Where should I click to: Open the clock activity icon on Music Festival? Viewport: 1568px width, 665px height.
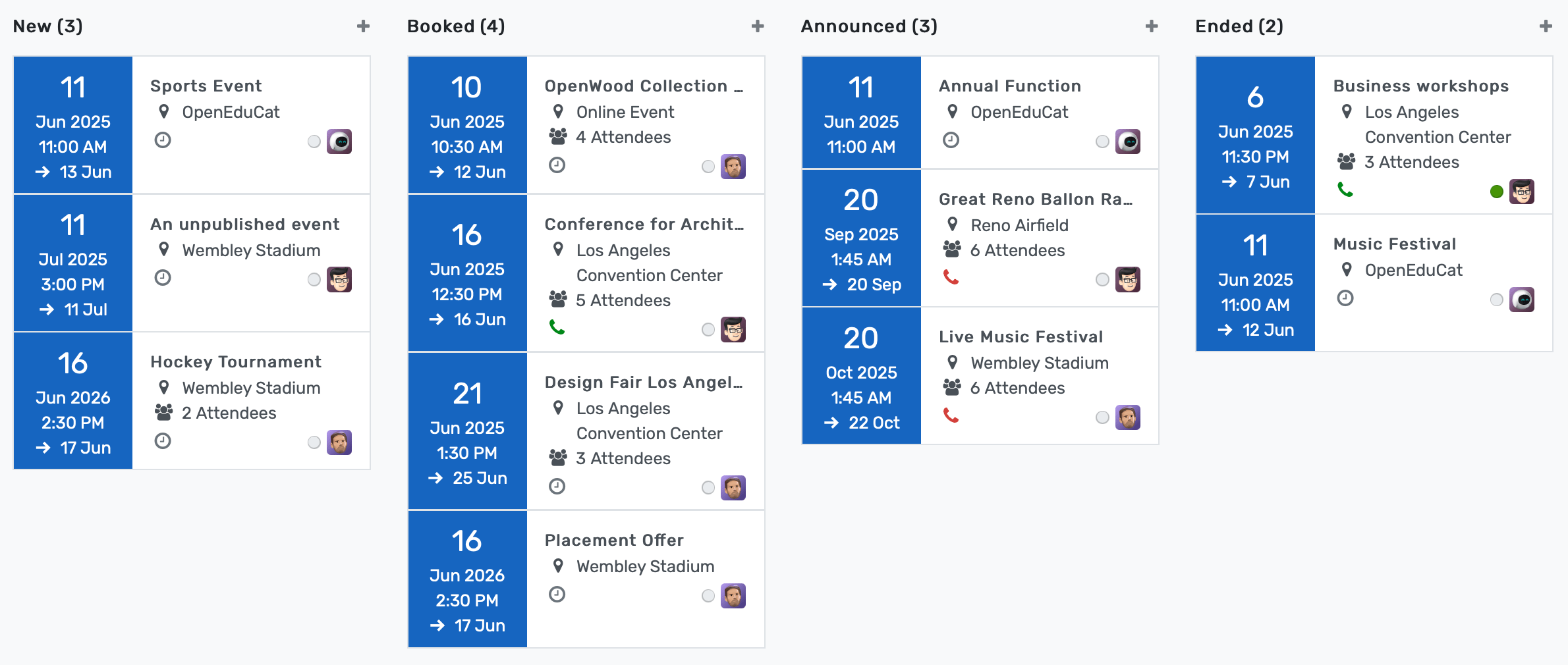pos(1345,298)
